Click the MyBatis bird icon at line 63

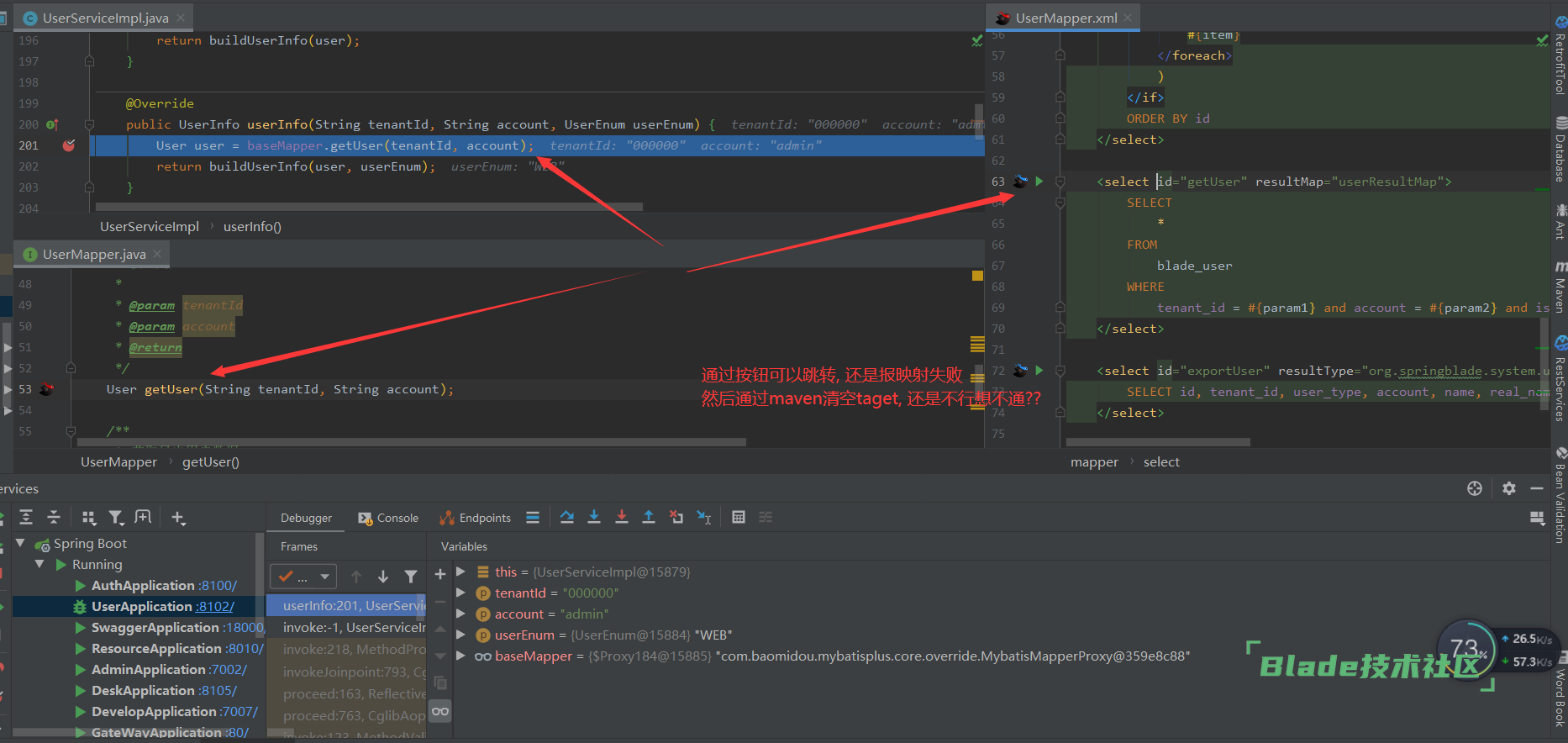(x=1020, y=181)
